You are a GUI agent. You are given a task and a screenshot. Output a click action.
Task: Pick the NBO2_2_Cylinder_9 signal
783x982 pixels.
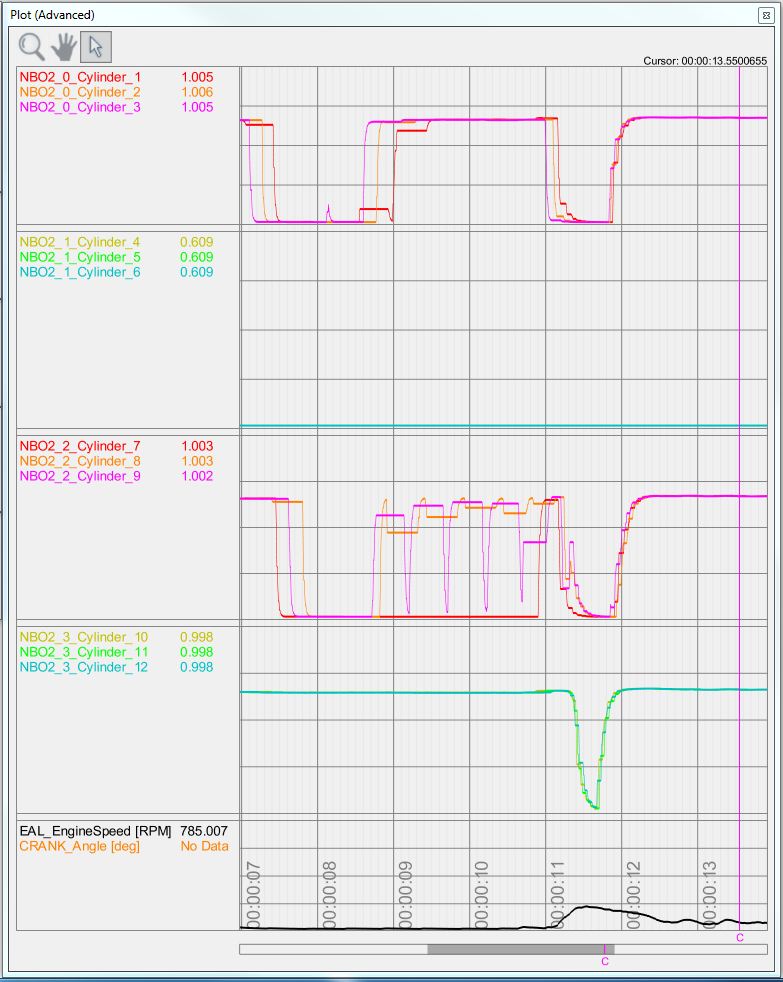point(81,476)
